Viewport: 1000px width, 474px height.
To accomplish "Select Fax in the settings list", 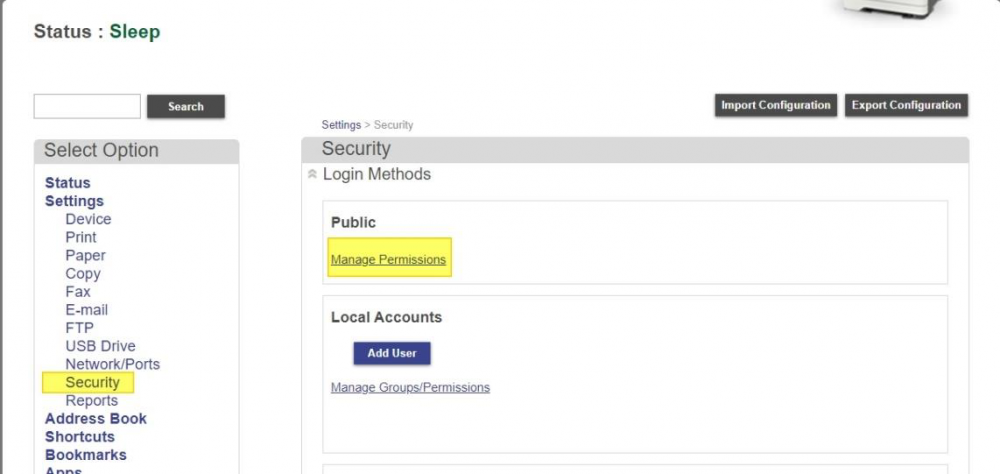I will tap(77, 292).
